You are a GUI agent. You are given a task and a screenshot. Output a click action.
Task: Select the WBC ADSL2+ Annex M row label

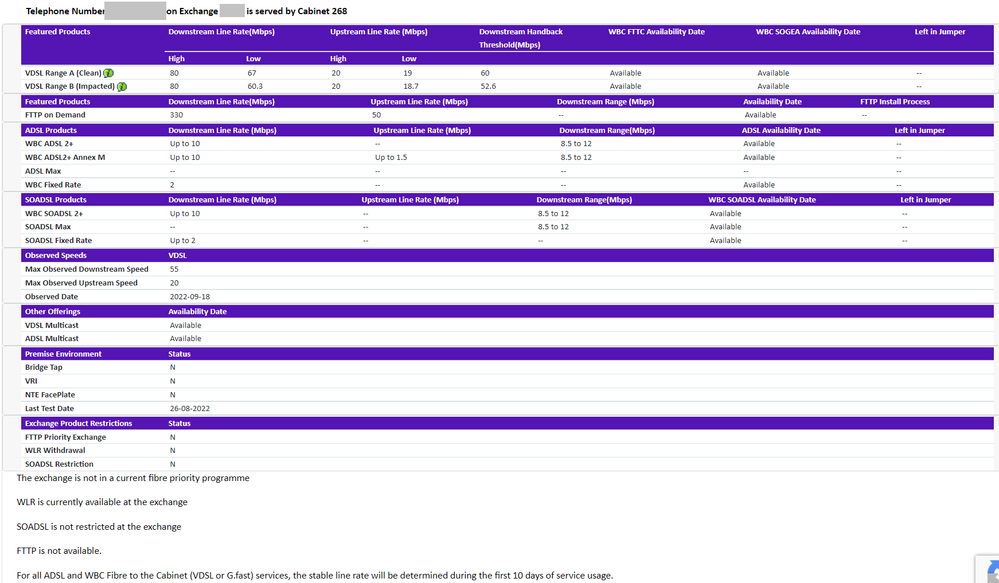point(65,157)
